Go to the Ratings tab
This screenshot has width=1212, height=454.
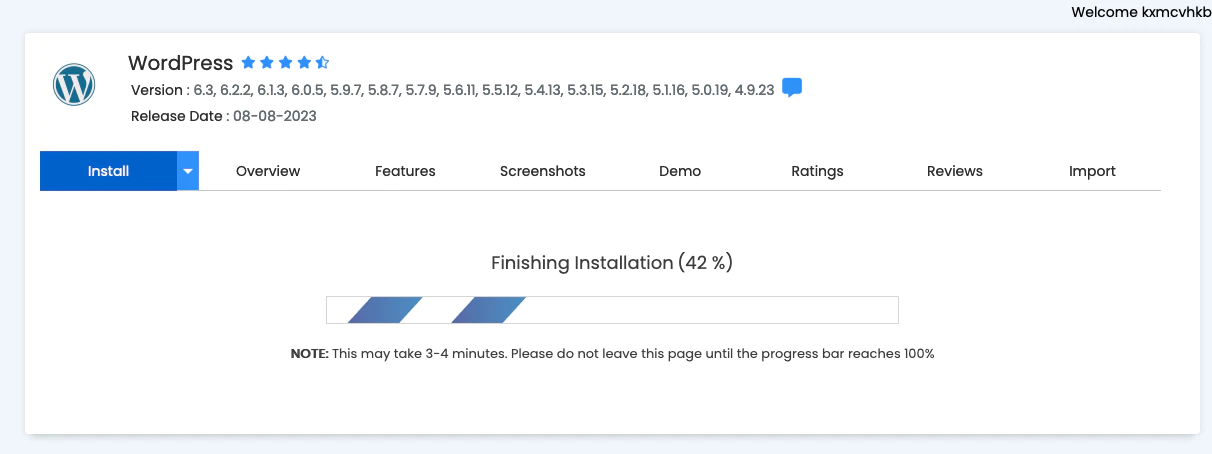pyautogui.click(x=817, y=171)
